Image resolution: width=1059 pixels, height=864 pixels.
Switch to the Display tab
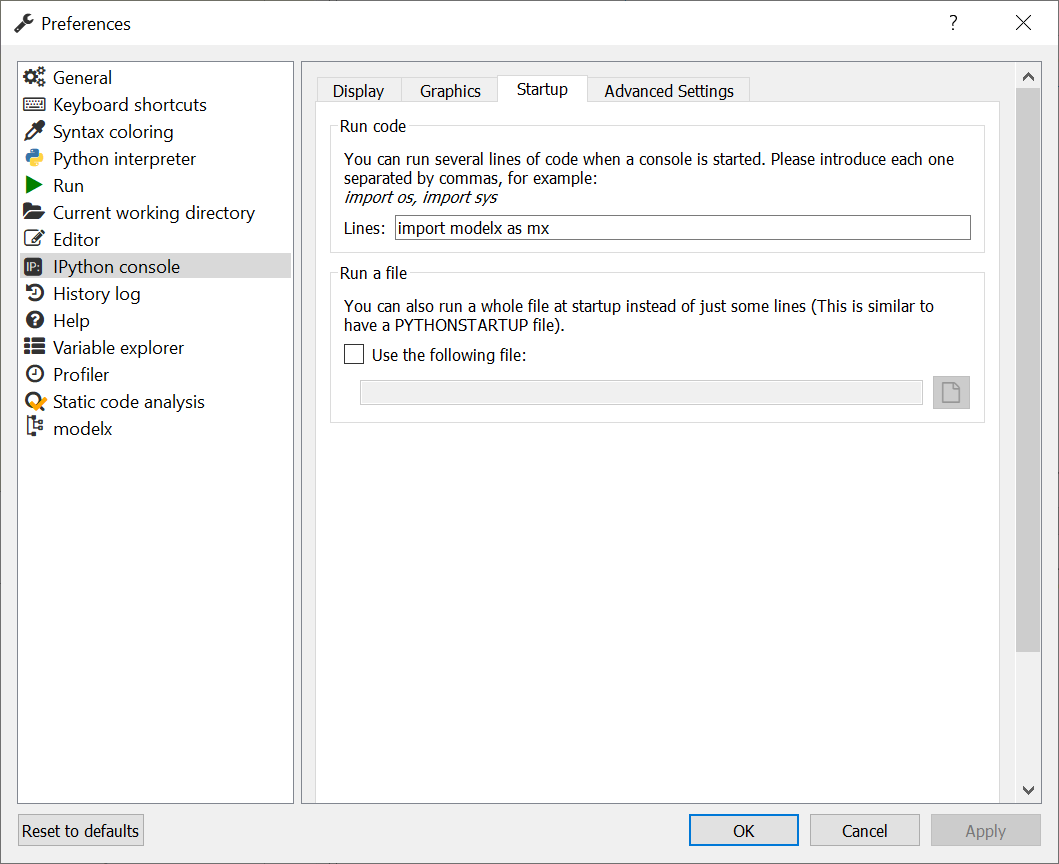[x=358, y=91]
